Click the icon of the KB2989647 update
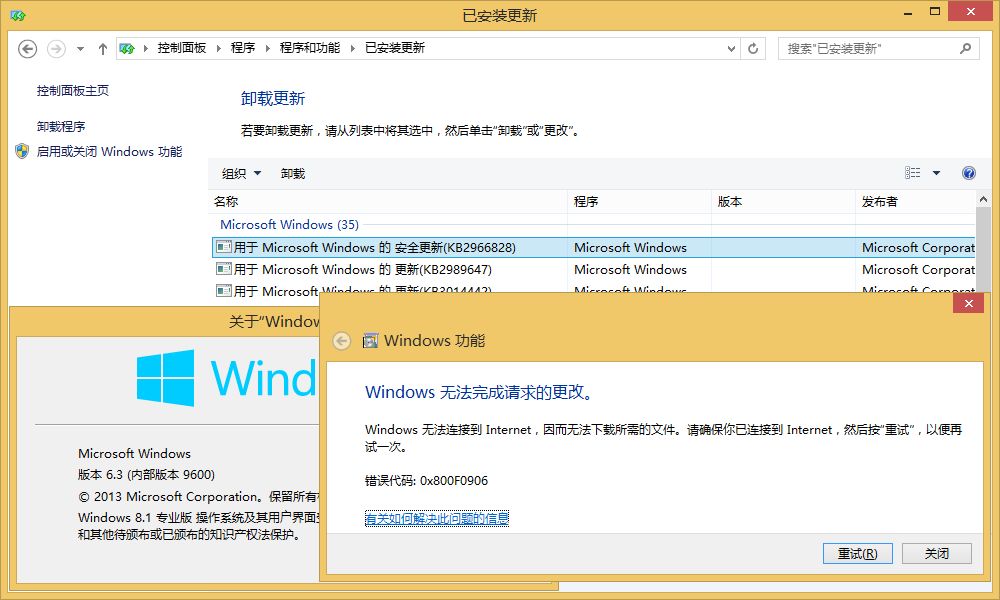1000x600 pixels. [223, 269]
